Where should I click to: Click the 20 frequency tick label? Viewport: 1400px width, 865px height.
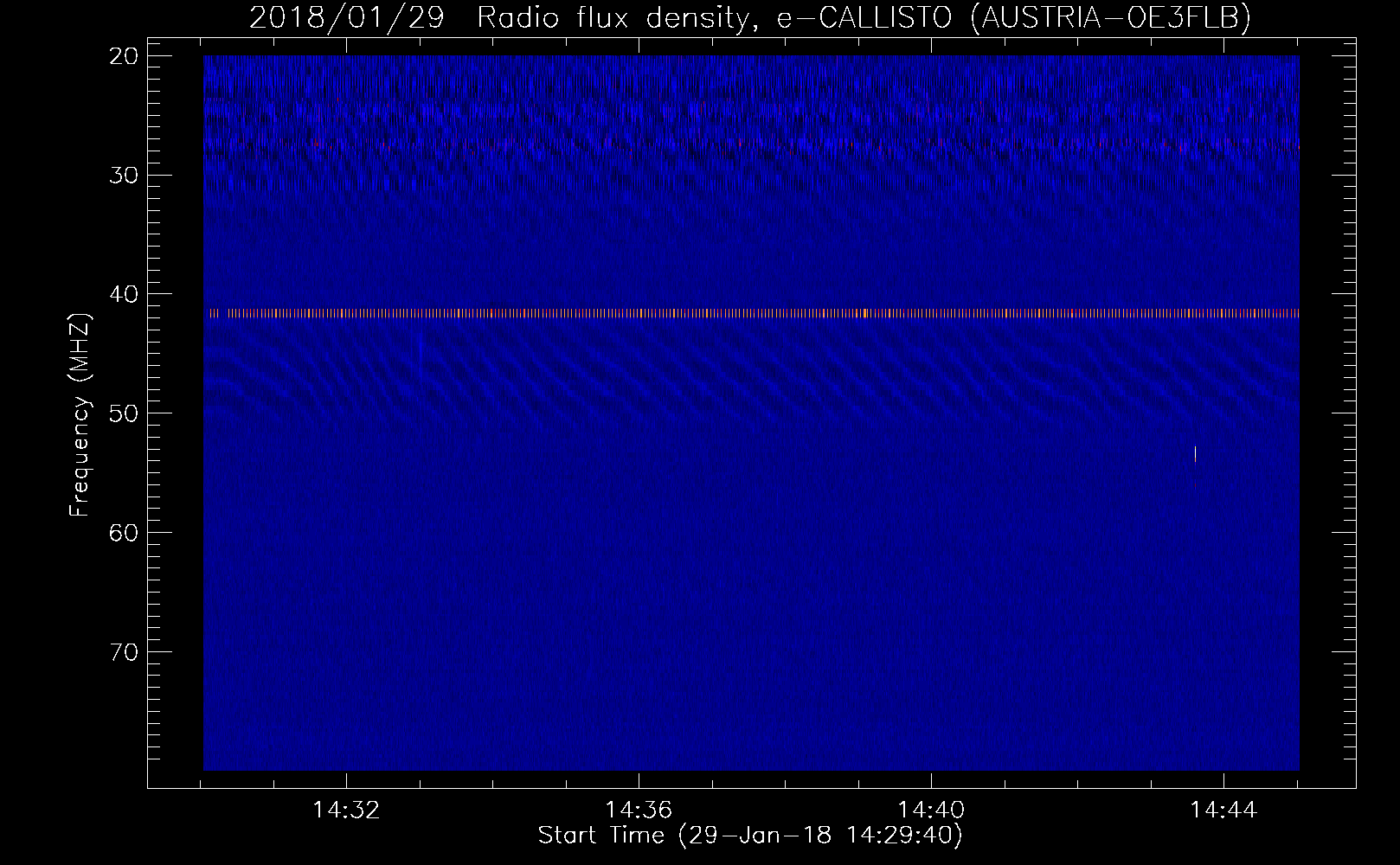pyautogui.click(x=125, y=56)
